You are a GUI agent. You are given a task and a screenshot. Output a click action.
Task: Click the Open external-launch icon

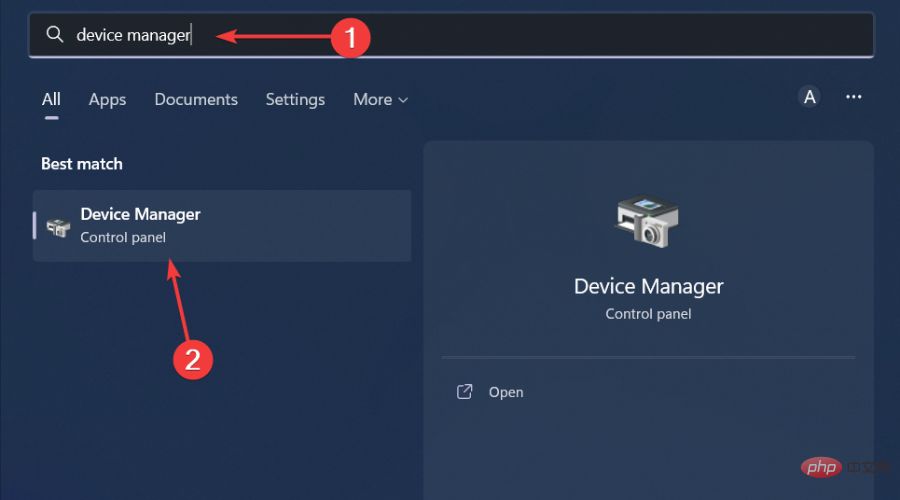pyautogui.click(x=464, y=392)
